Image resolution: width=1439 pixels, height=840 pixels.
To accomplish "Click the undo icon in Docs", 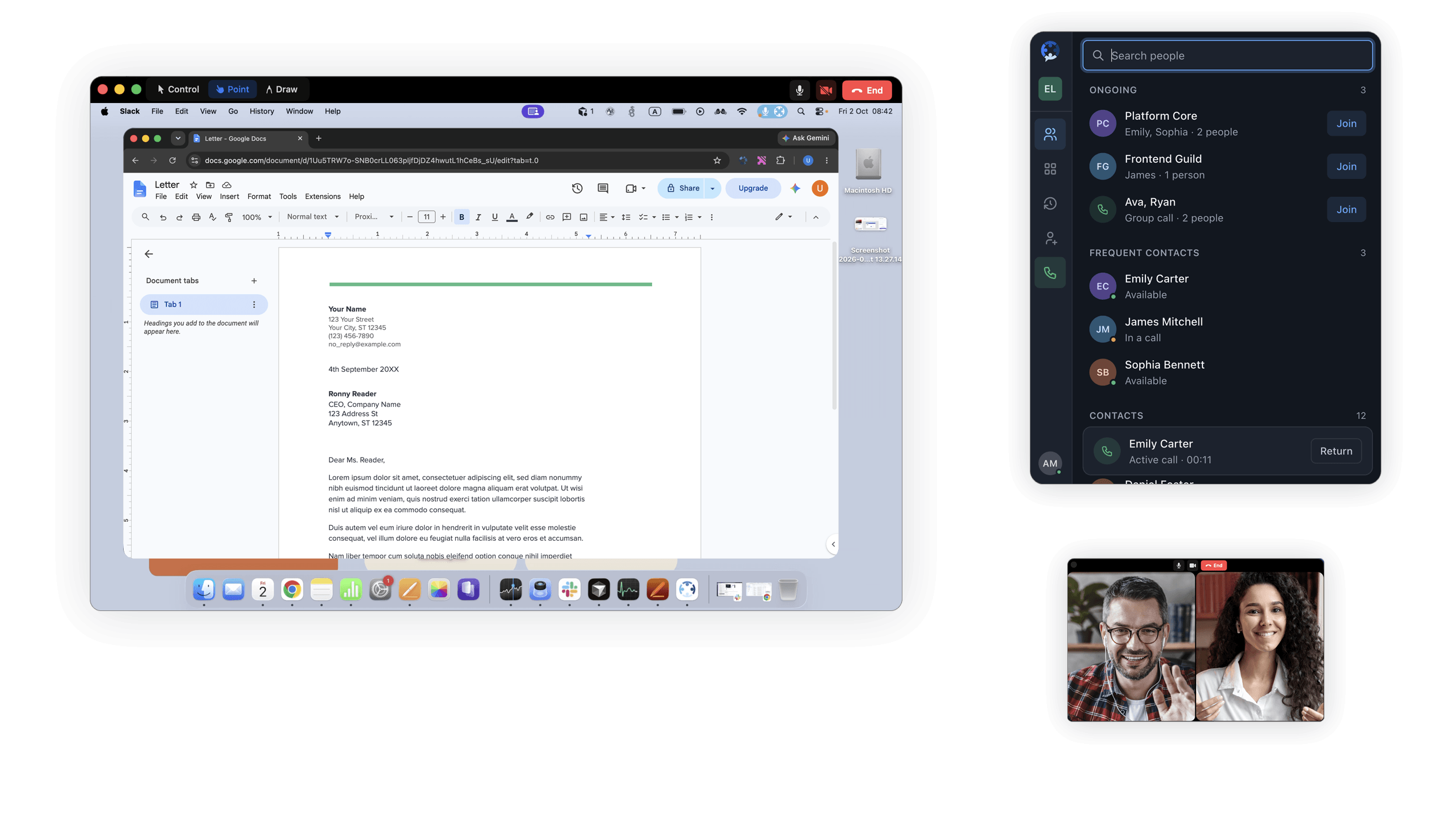I will pyautogui.click(x=163, y=217).
